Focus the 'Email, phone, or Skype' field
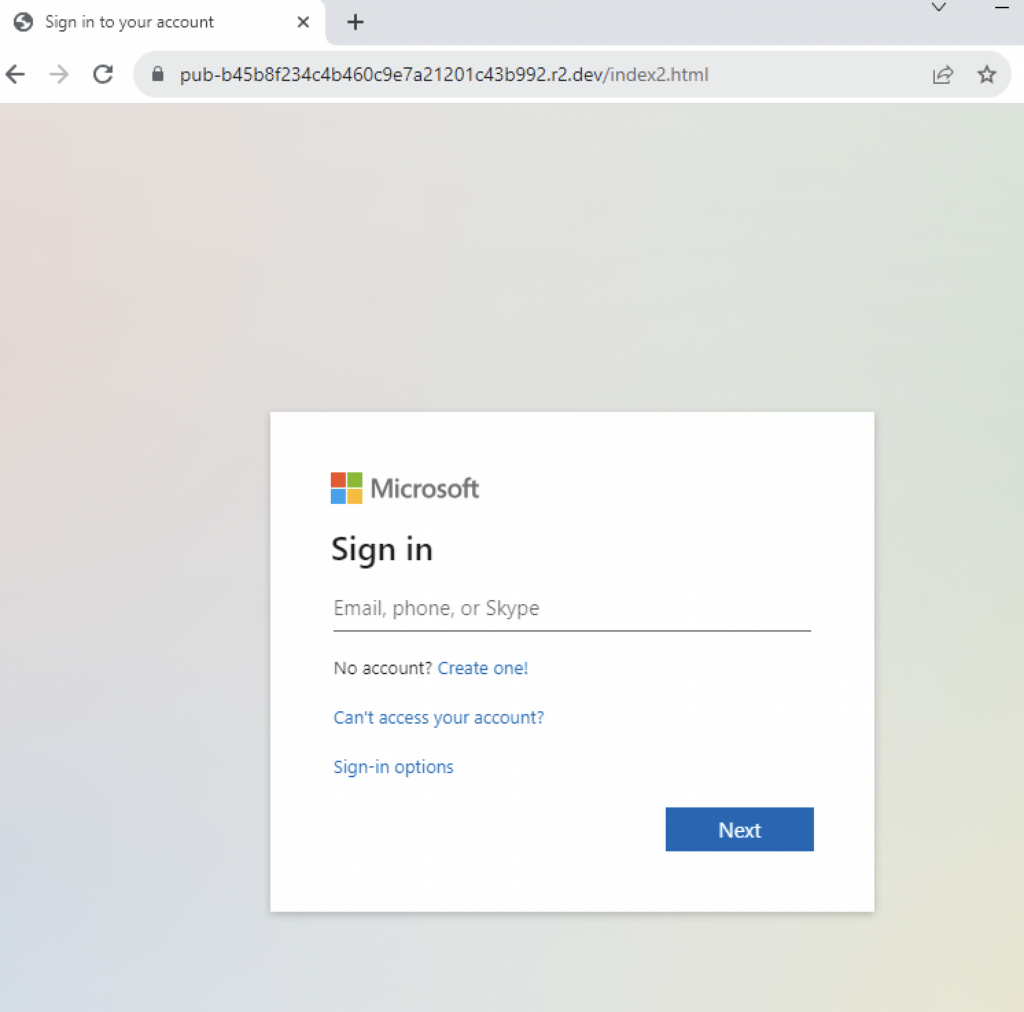The height and width of the screenshot is (1012, 1024). coord(572,609)
